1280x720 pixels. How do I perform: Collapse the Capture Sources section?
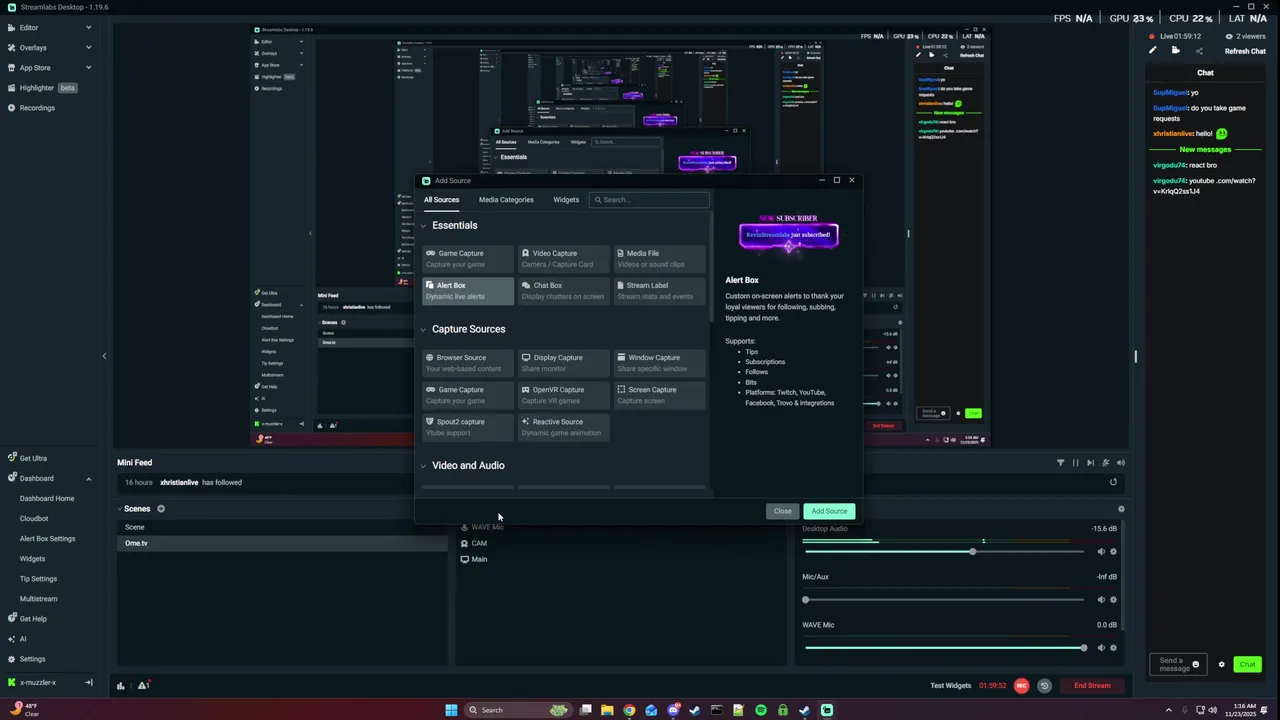tap(423, 329)
